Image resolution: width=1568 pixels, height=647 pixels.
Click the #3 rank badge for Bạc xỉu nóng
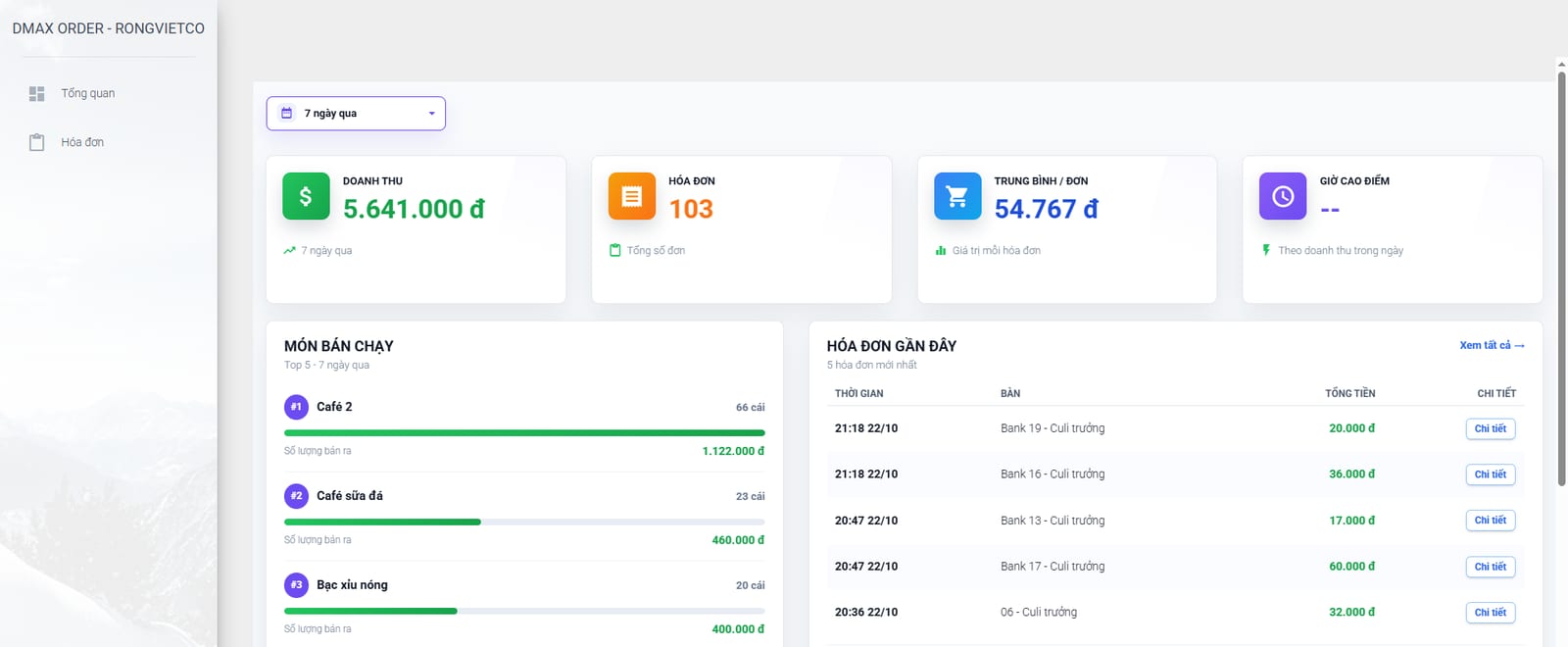296,585
